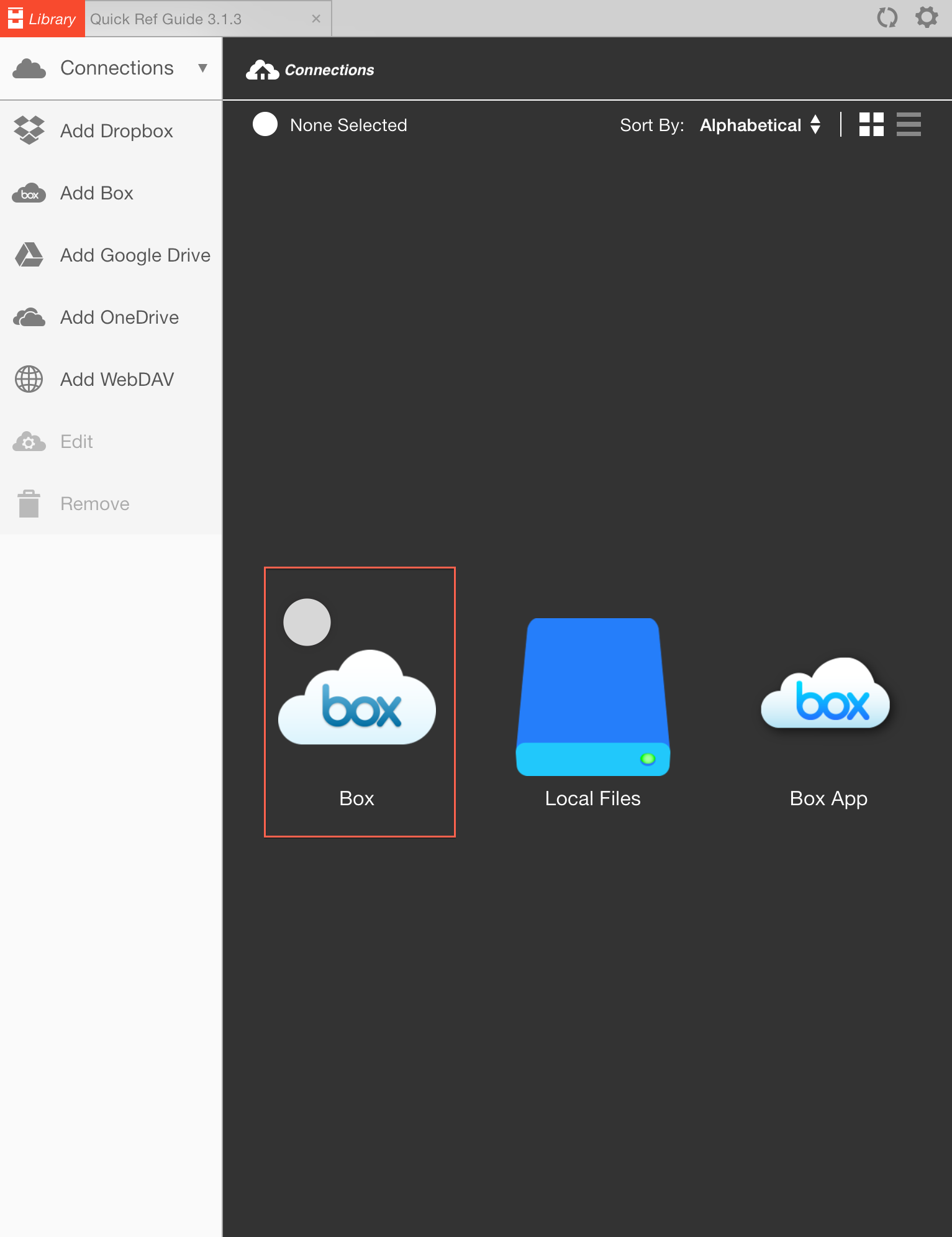Open the Box connection thumbnail
Viewport: 952px width, 1237px height.
[357, 697]
